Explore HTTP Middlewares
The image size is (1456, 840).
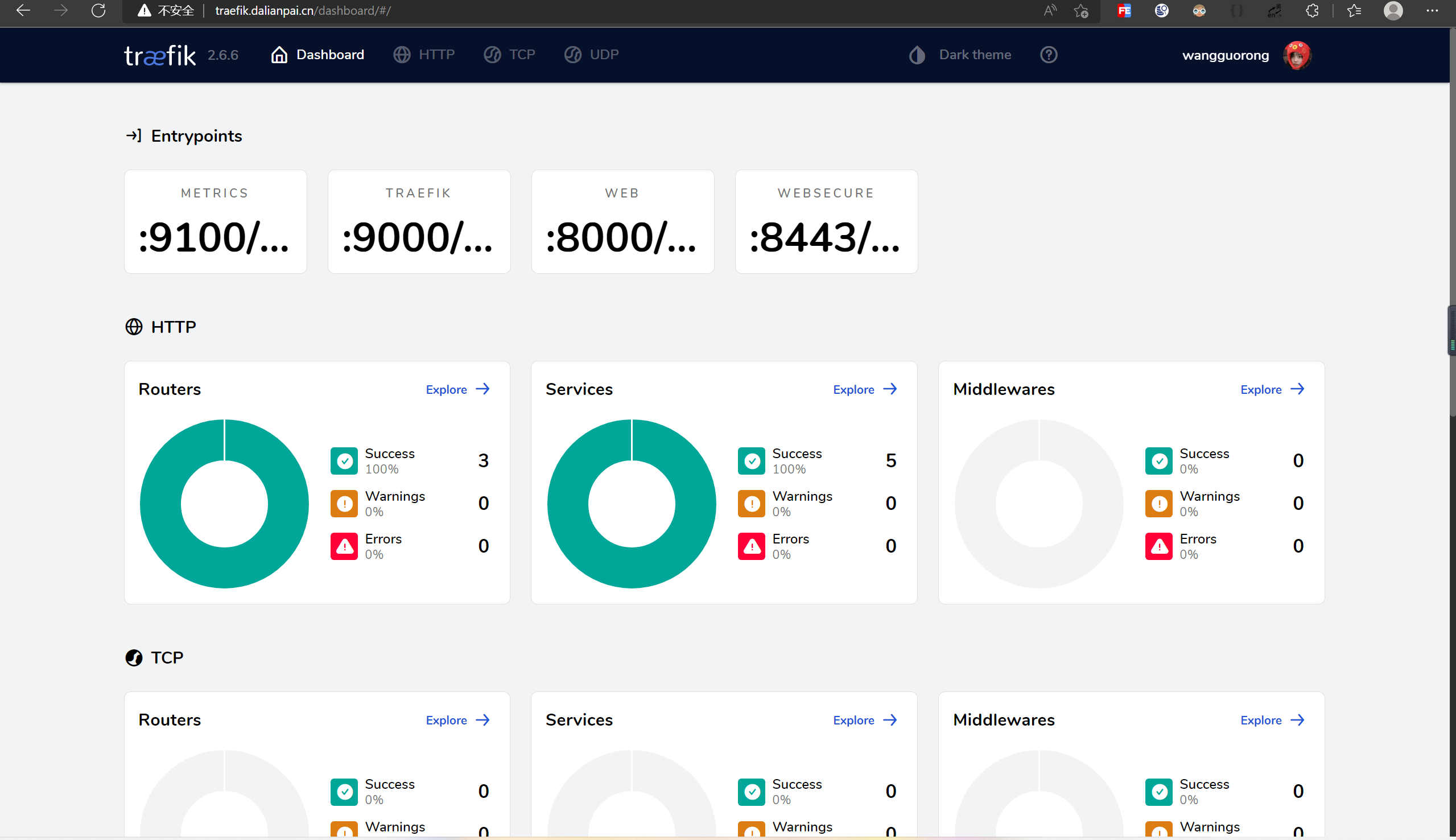tap(1273, 389)
